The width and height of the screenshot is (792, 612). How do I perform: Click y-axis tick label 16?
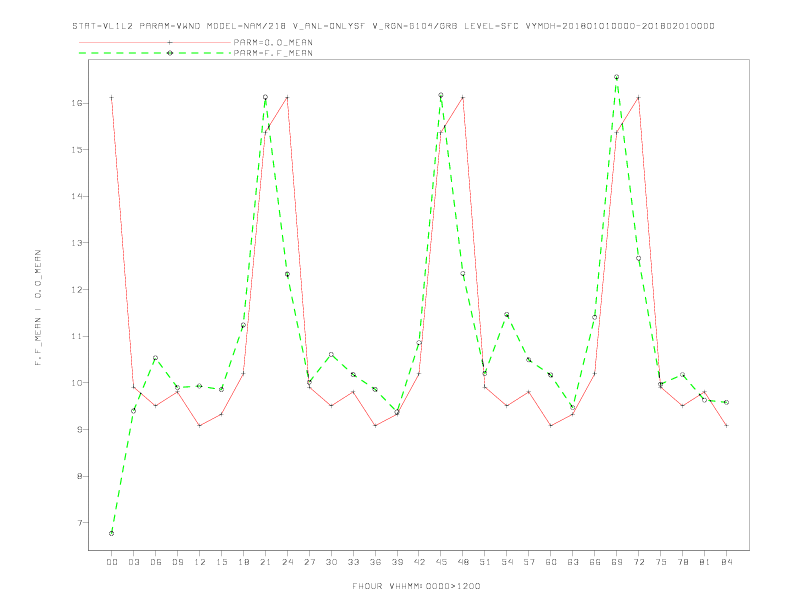[x=77, y=103]
